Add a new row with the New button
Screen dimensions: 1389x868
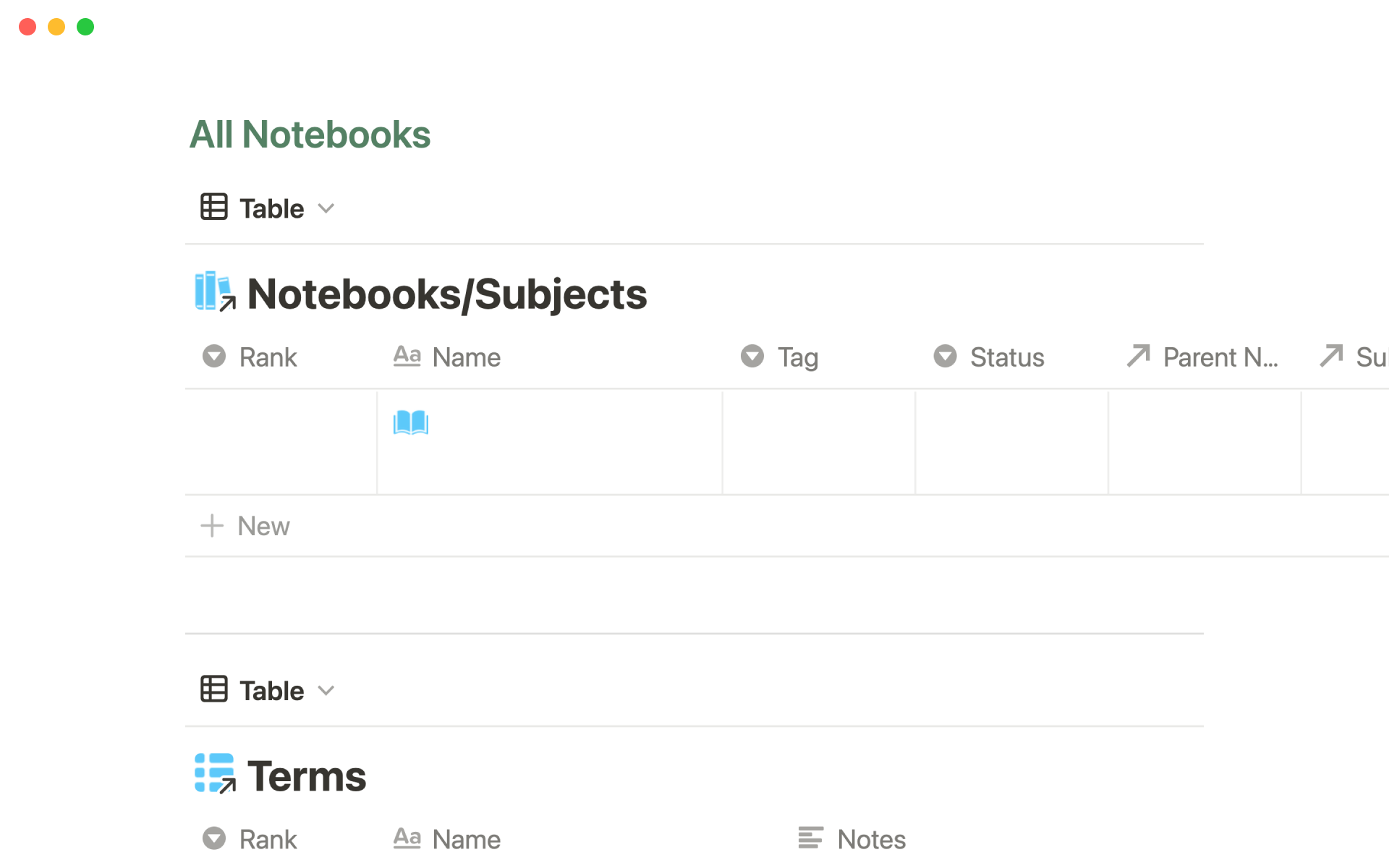coord(263,527)
